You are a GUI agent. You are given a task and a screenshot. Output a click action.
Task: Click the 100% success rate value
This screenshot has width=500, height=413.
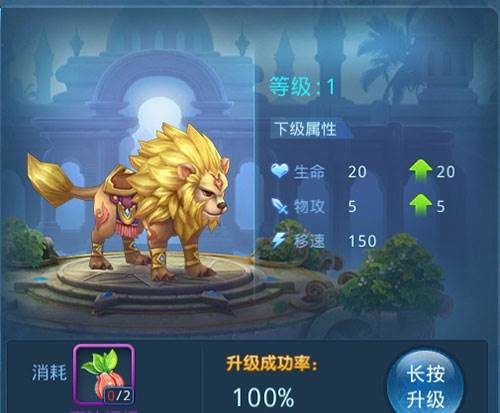pyautogui.click(x=264, y=397)
